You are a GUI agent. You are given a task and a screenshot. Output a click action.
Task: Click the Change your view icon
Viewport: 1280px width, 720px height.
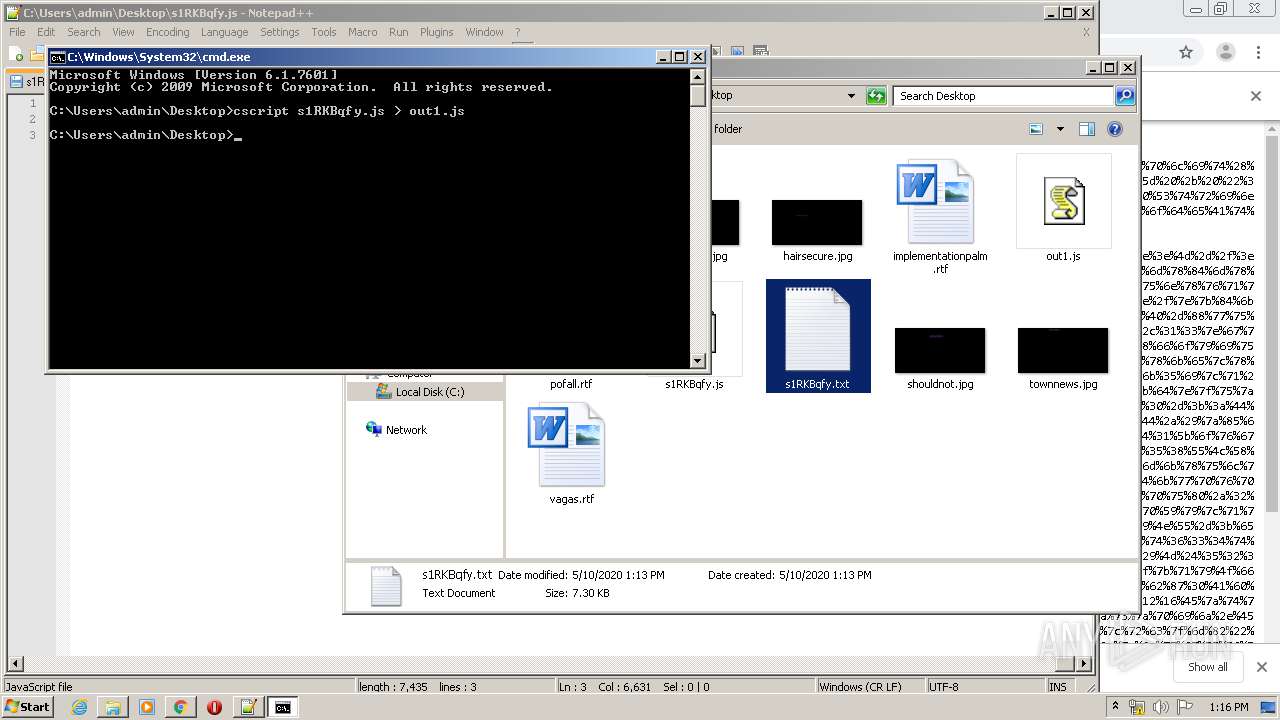pyautogui.click(x=1036, y=129)
